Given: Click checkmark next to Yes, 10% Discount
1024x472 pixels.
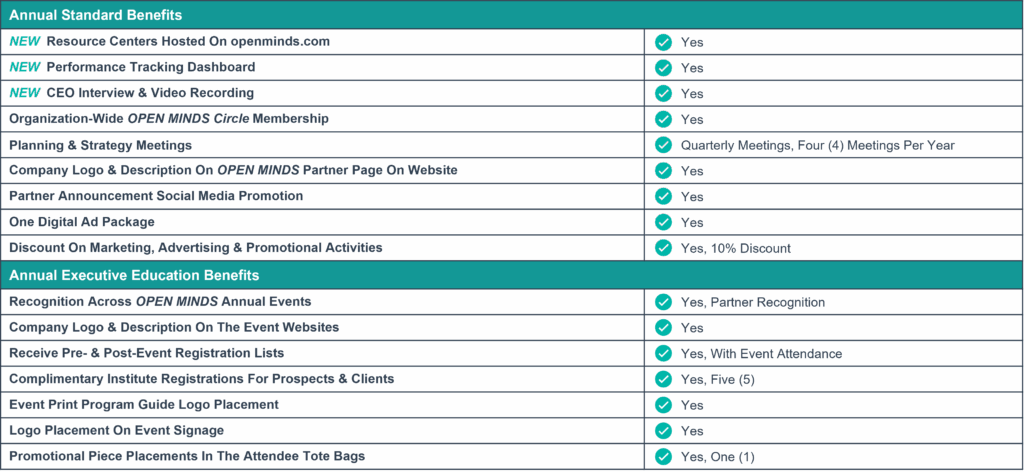Looking at the screenshot, I should (664, 248).
